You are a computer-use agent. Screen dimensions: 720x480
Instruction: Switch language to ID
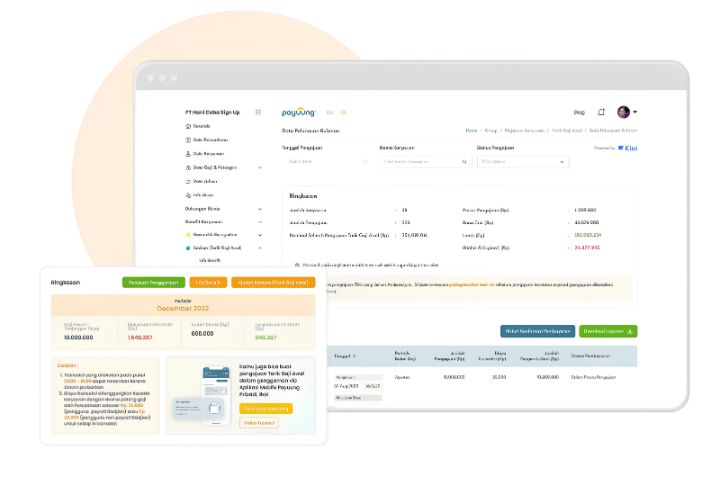[x=330, y=113]
